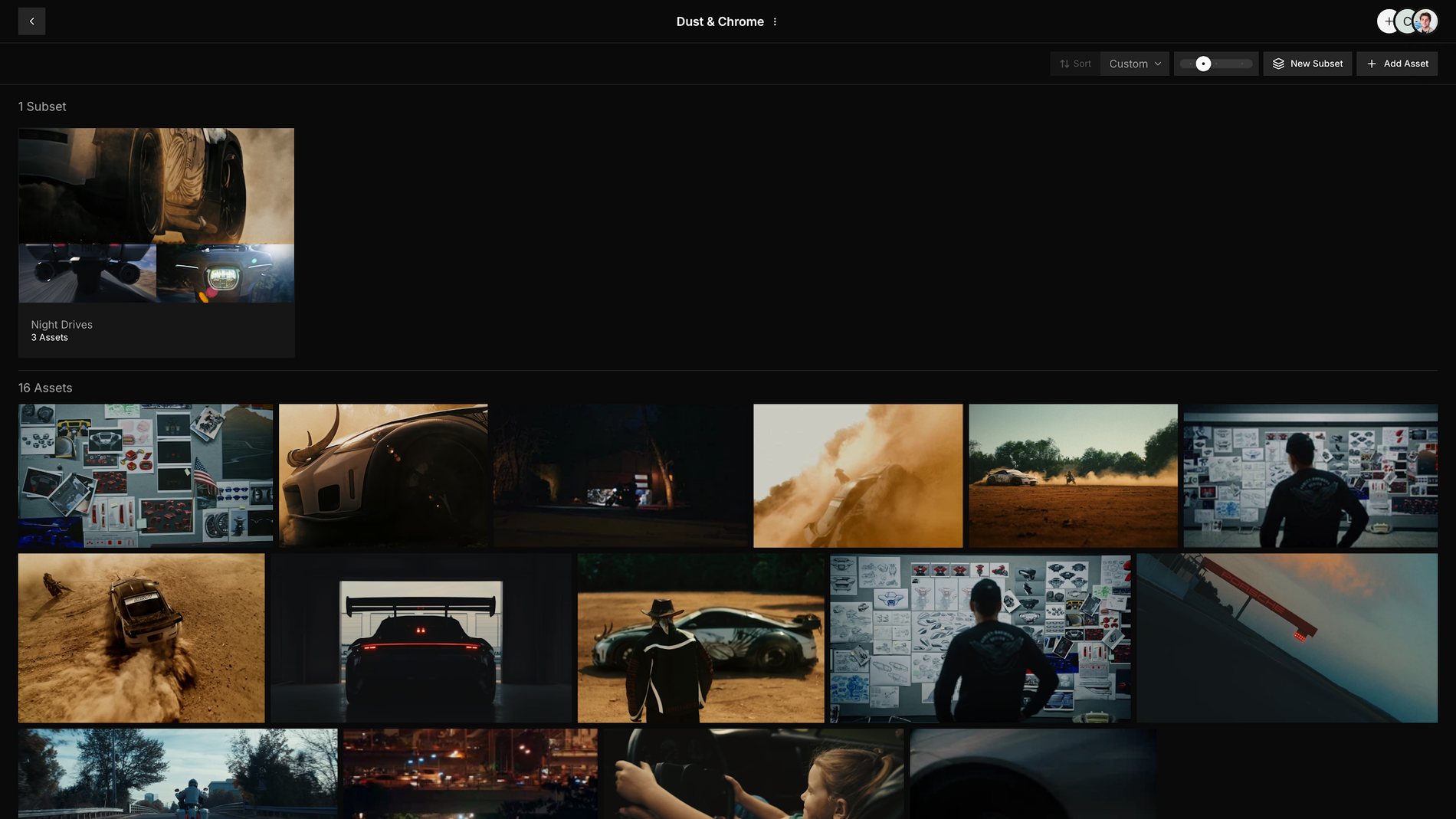Click the "1 Subset" heading
Image resolution: width=1456 pixels, height=819 pixels.
42,106
